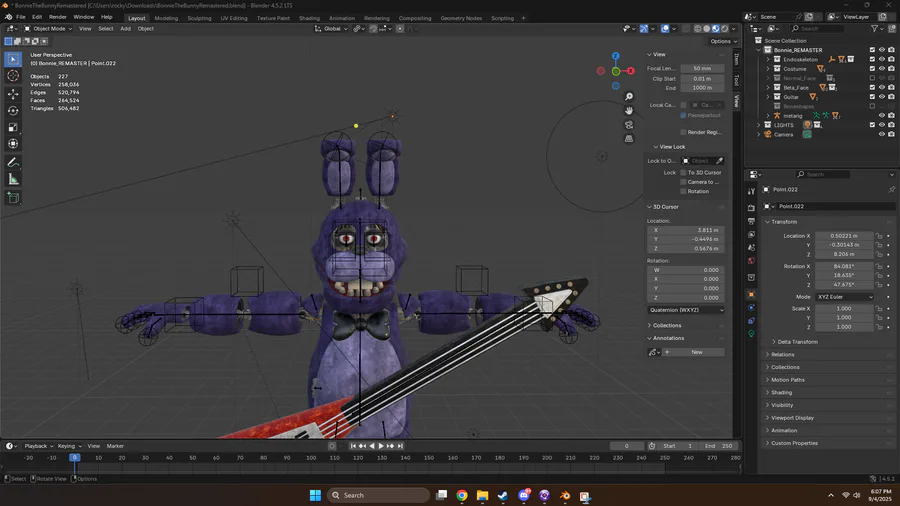Open Global transform orientation dropdown
This screenshot has width=900, height=506.
[331, 29]
